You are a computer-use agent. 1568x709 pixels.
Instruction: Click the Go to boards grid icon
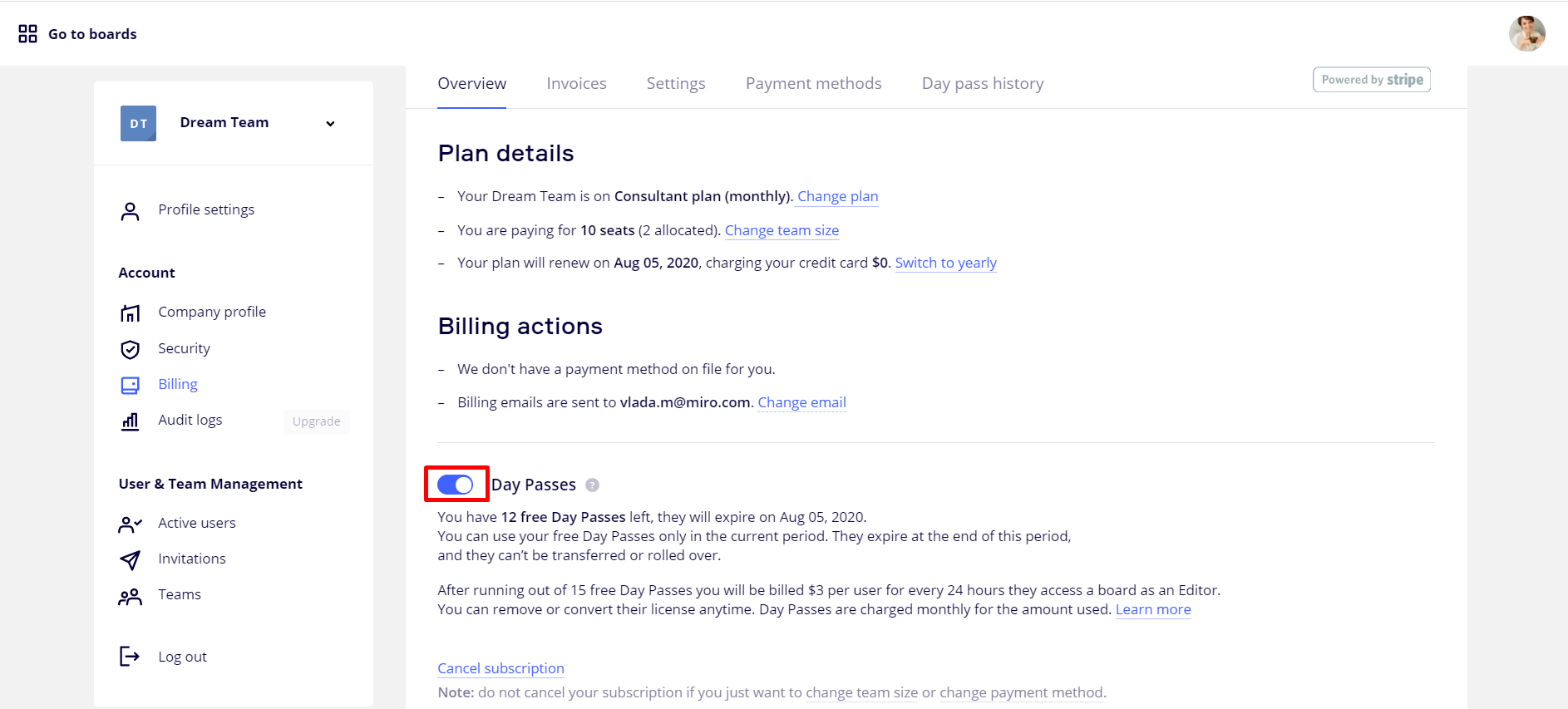tap(27, 34)
